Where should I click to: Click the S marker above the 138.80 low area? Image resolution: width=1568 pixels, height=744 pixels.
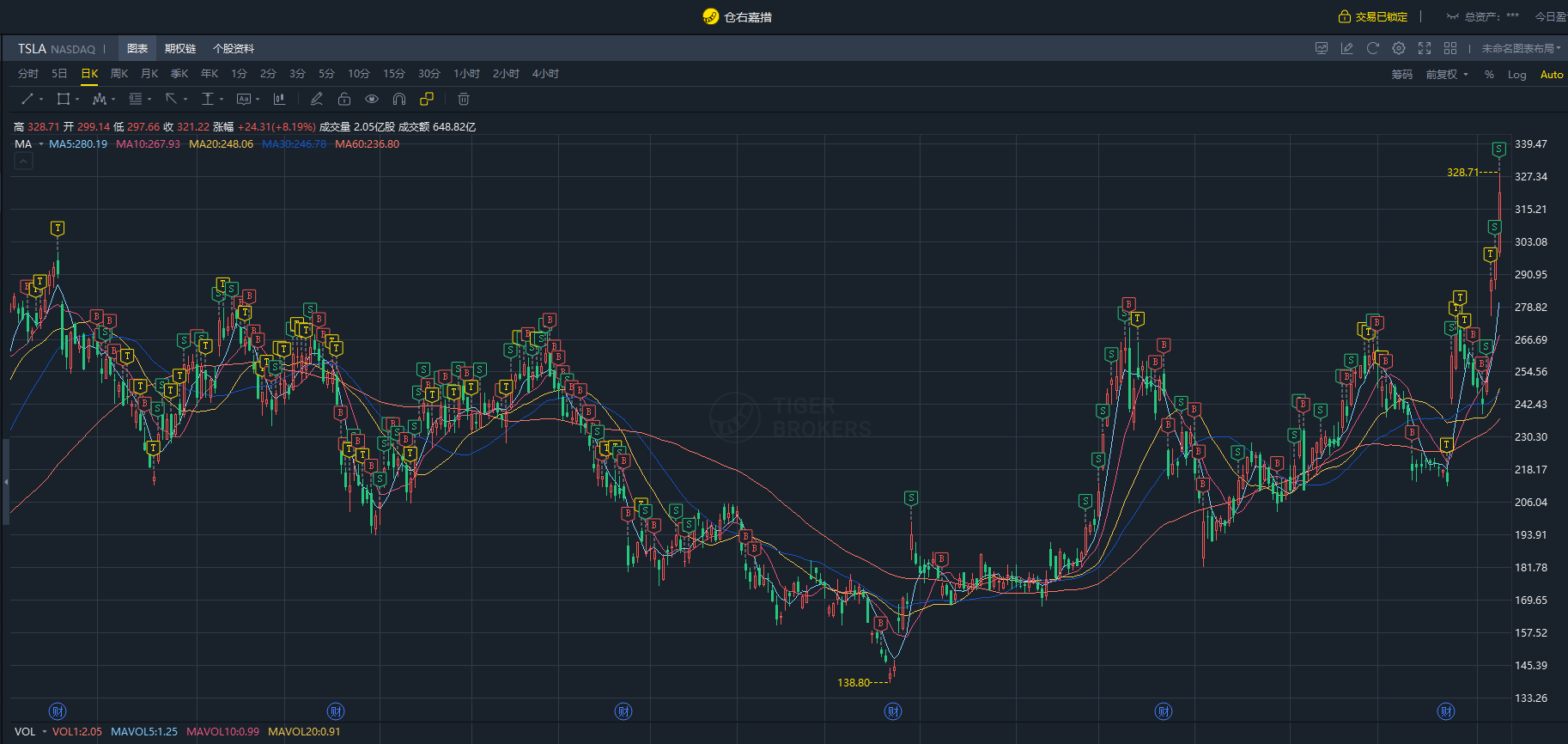[911, 498]
